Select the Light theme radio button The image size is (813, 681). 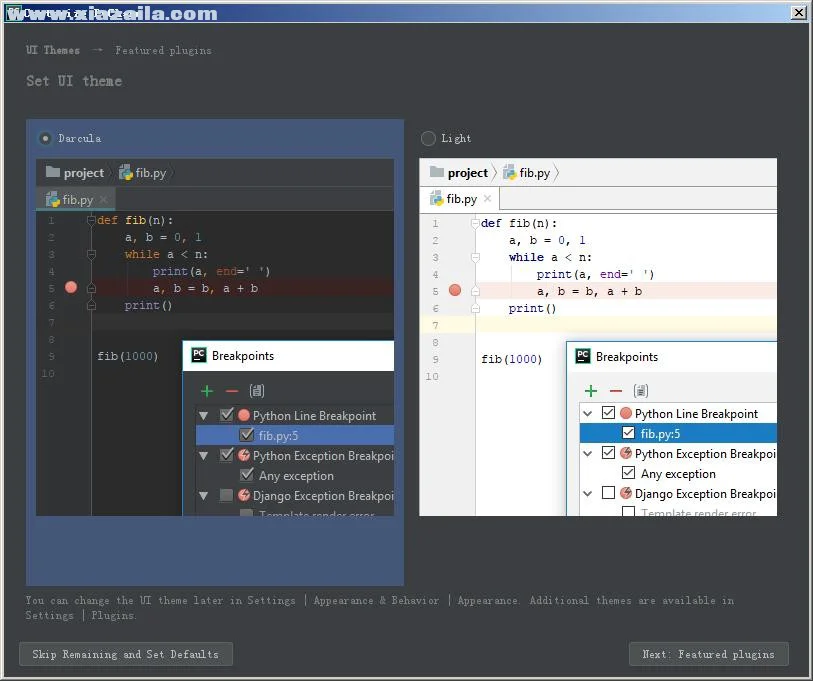point(428,138)
